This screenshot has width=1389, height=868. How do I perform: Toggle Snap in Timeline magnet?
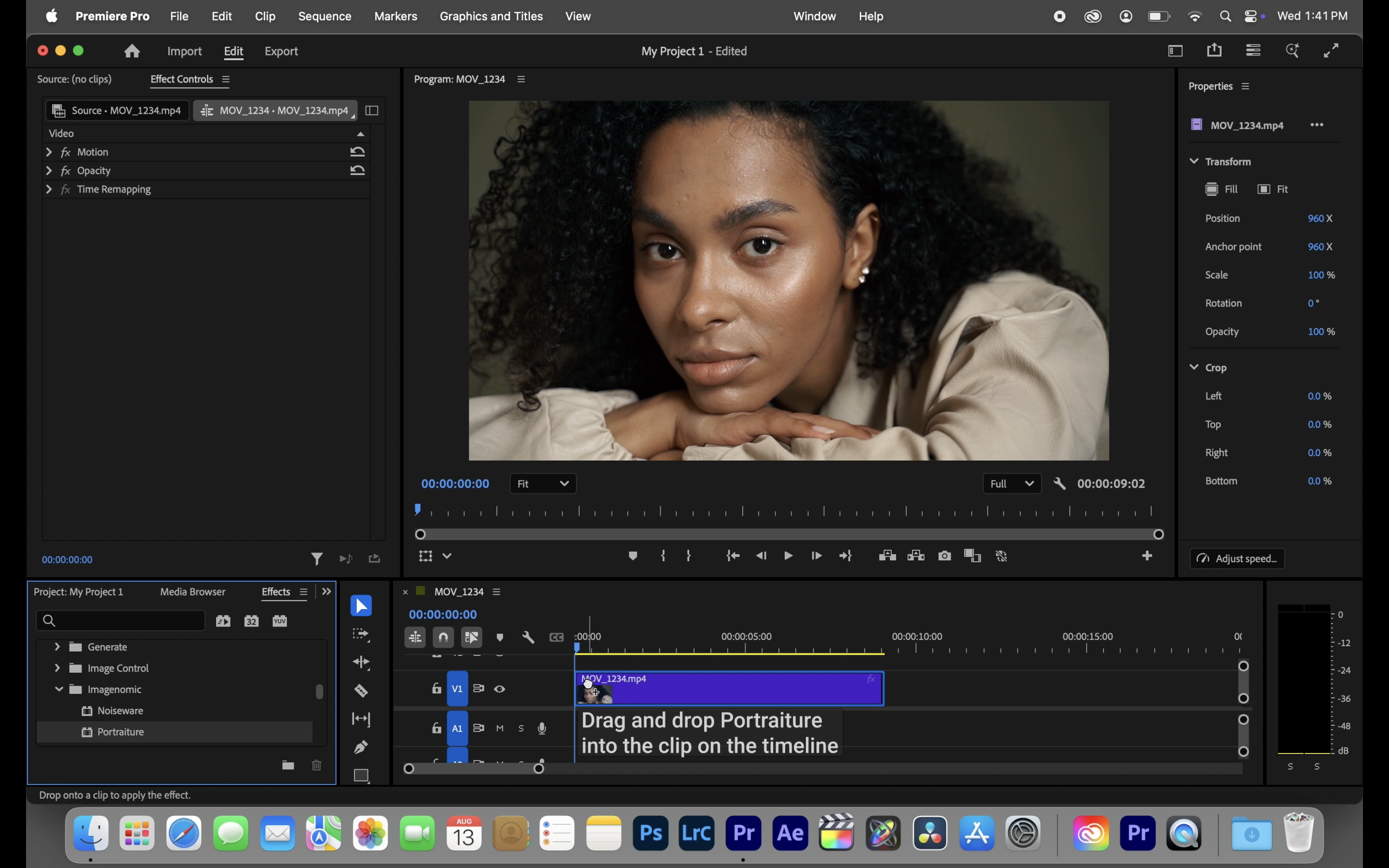pyautogui.click(x=443, y=638)
